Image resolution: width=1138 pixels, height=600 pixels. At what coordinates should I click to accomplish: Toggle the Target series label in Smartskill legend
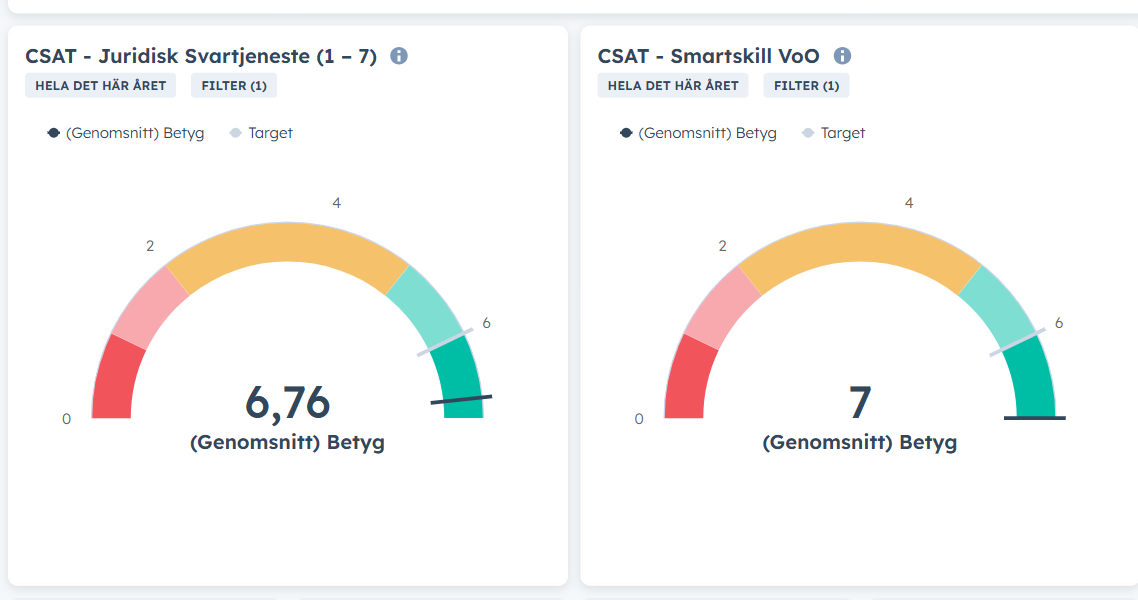(x=843, y=133)
